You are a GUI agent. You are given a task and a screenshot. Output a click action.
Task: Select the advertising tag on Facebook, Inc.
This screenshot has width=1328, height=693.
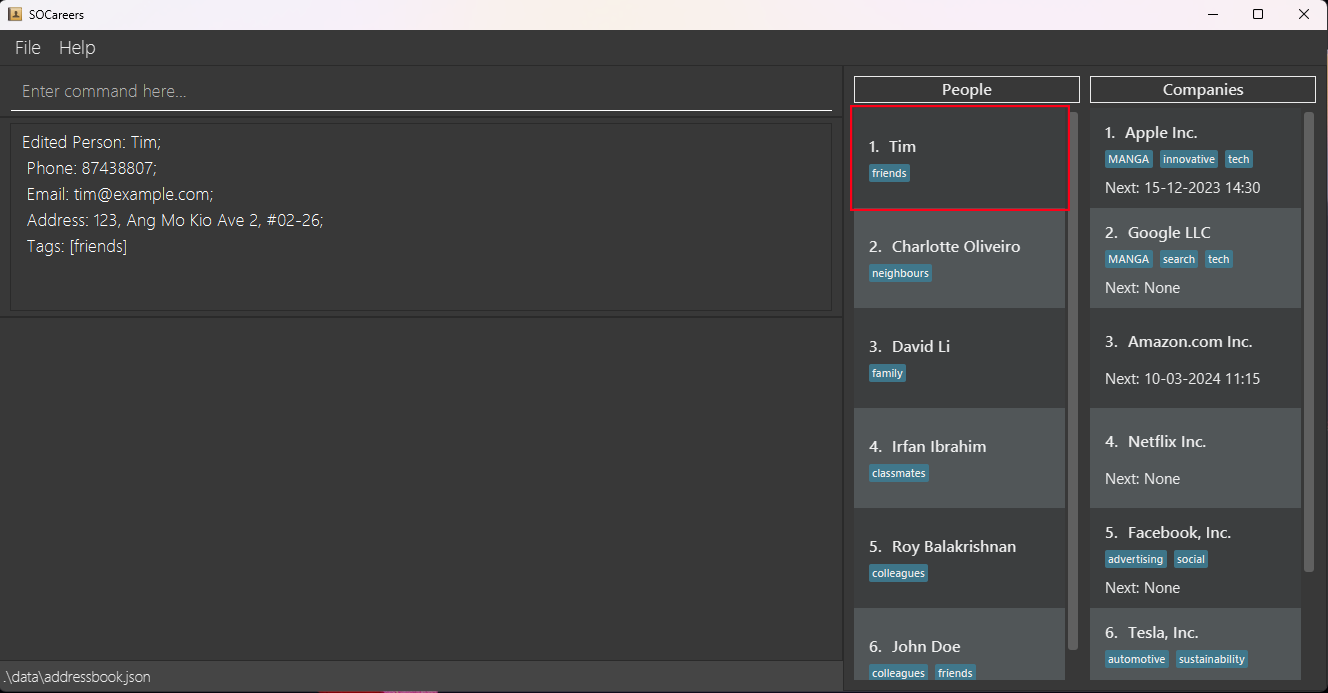pyautogui.click(x=1135, y=558)
